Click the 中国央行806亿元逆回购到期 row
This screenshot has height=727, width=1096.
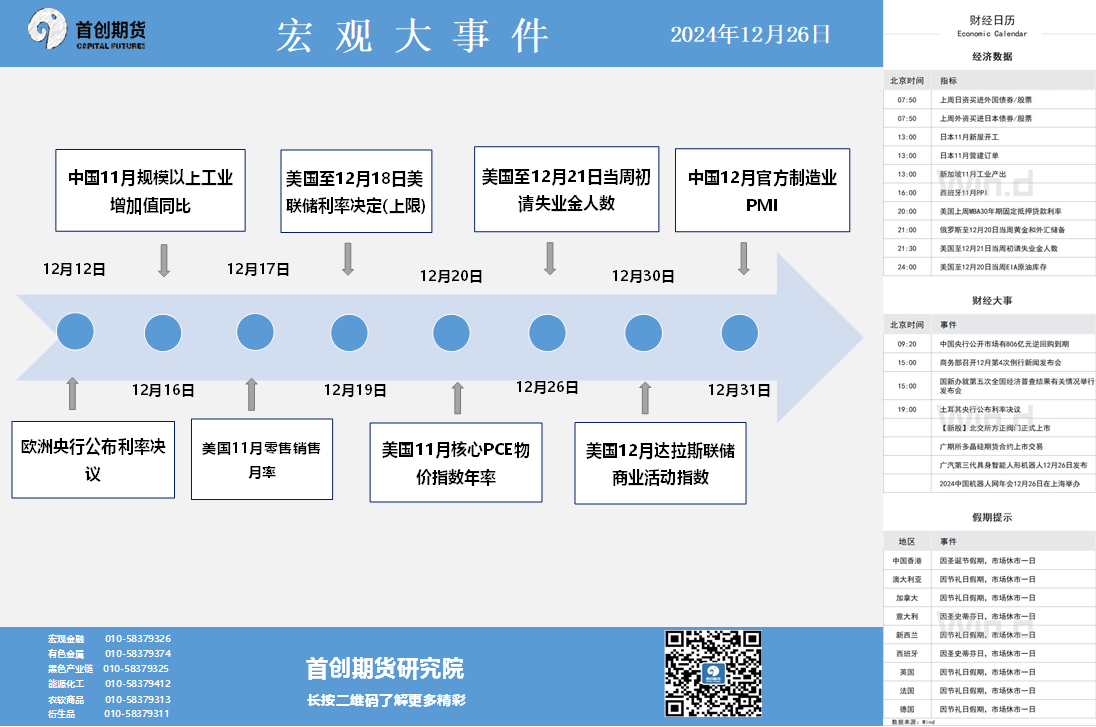[x=990, y=344]
